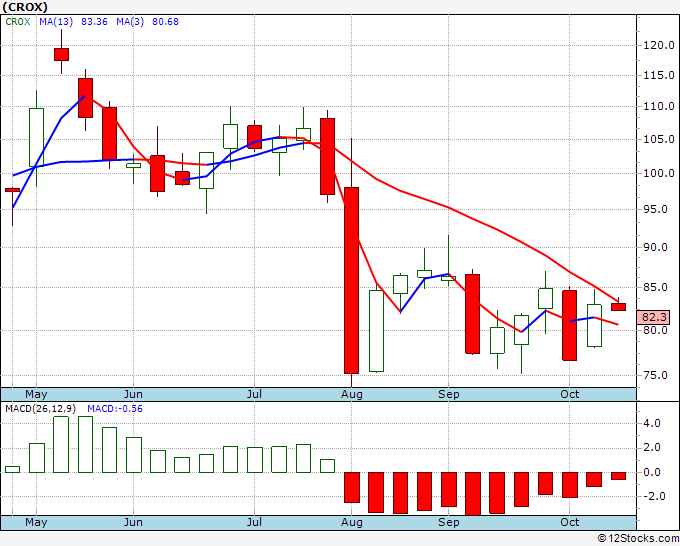Viewport: 680px width, 546px height.
Task: Select the 90.0 price axis label
Action: [655, 248]
